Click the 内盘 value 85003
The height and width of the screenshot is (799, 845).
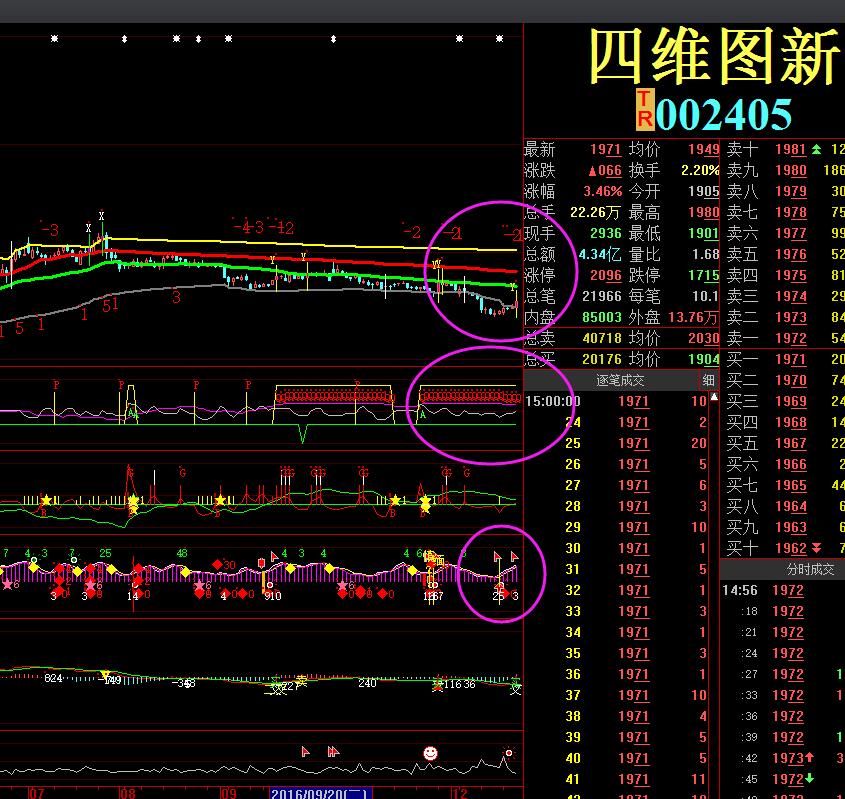click(602, 317)
